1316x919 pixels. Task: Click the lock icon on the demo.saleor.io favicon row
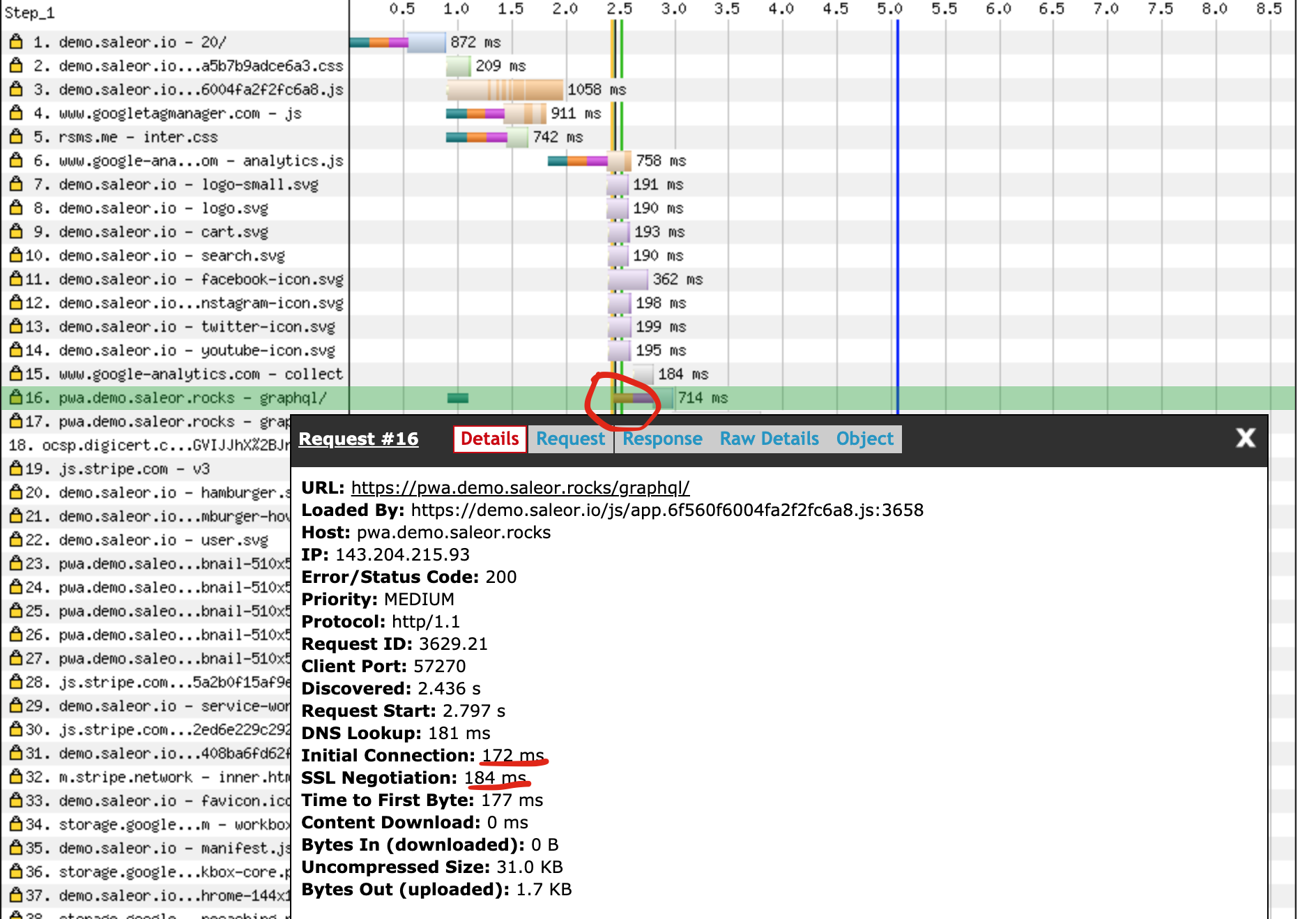pos(15,800)
